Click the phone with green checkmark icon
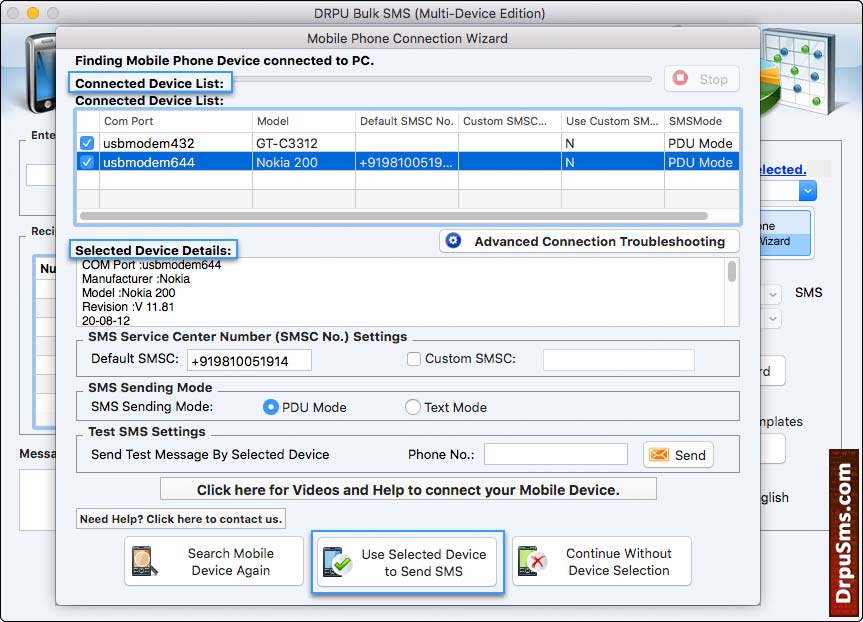This screenshot has width=863, height=622. pos(337,561)
